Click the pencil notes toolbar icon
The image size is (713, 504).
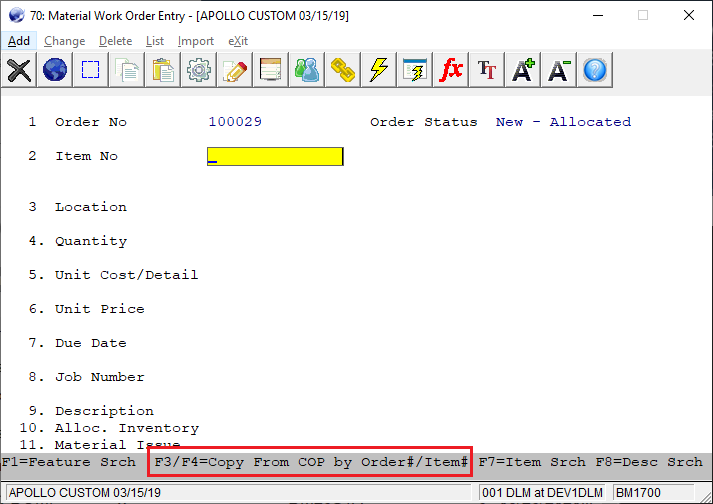(x=235, y=70)
